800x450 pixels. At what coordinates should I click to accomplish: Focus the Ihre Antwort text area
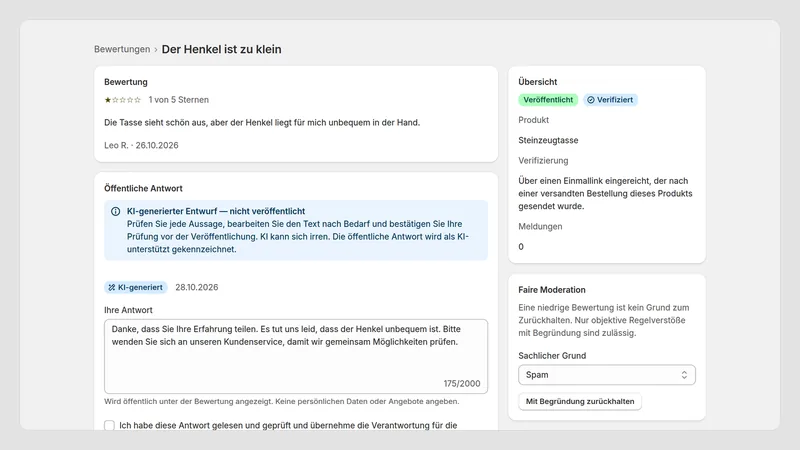coord(296,356)
